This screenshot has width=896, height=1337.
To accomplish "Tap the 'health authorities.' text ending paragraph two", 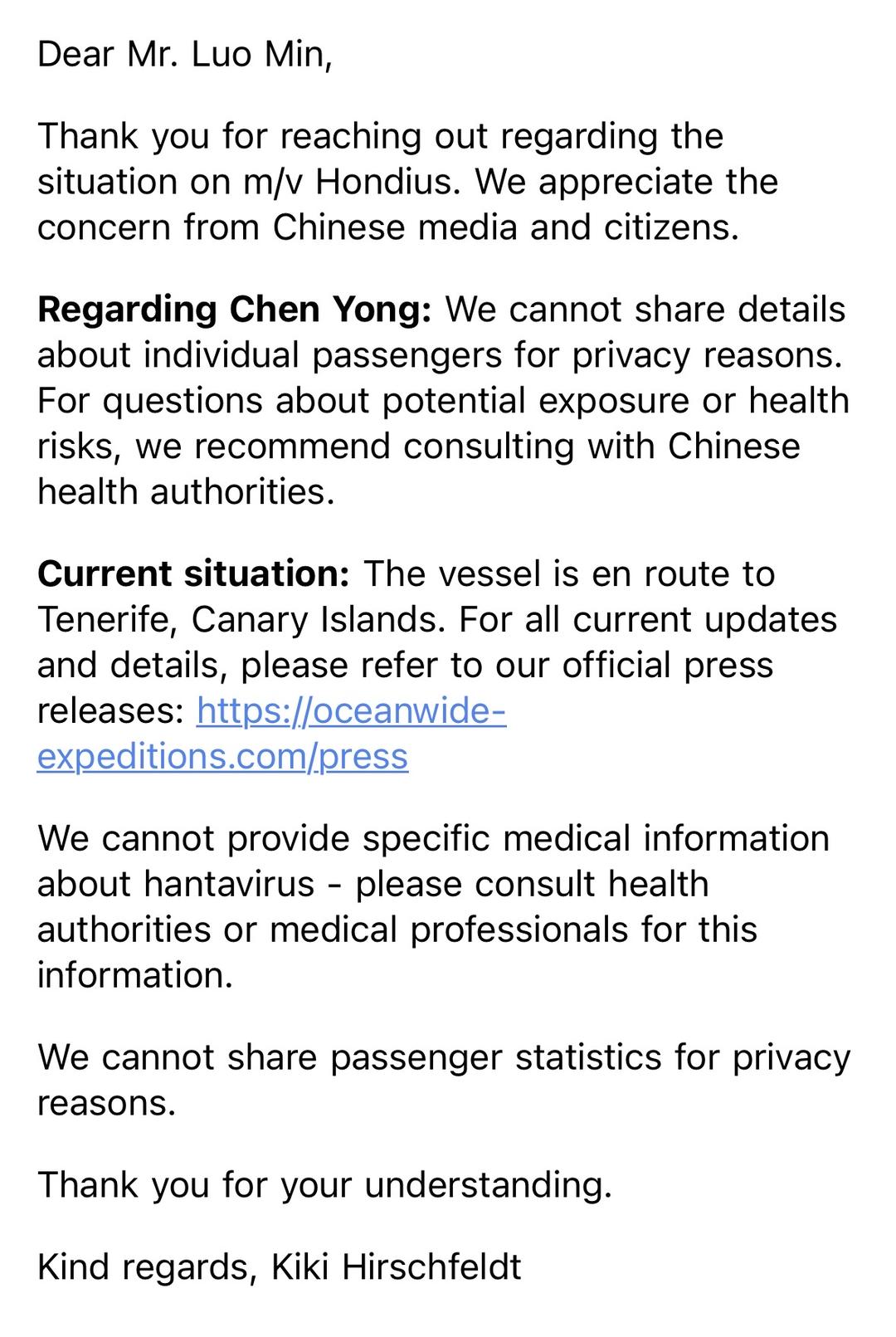I will point(186,493).
